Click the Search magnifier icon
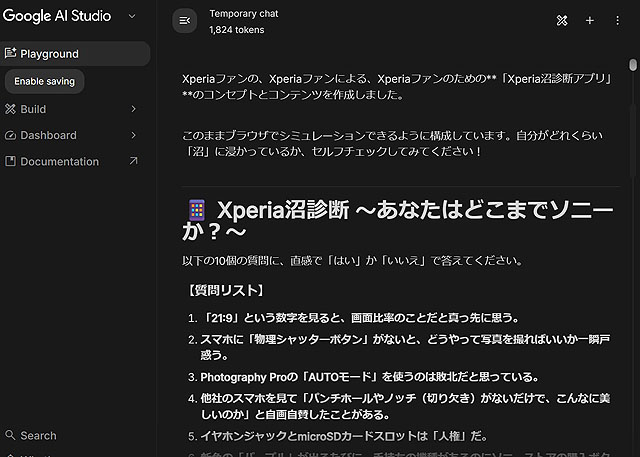640x457 pixels. click(11, 435)
